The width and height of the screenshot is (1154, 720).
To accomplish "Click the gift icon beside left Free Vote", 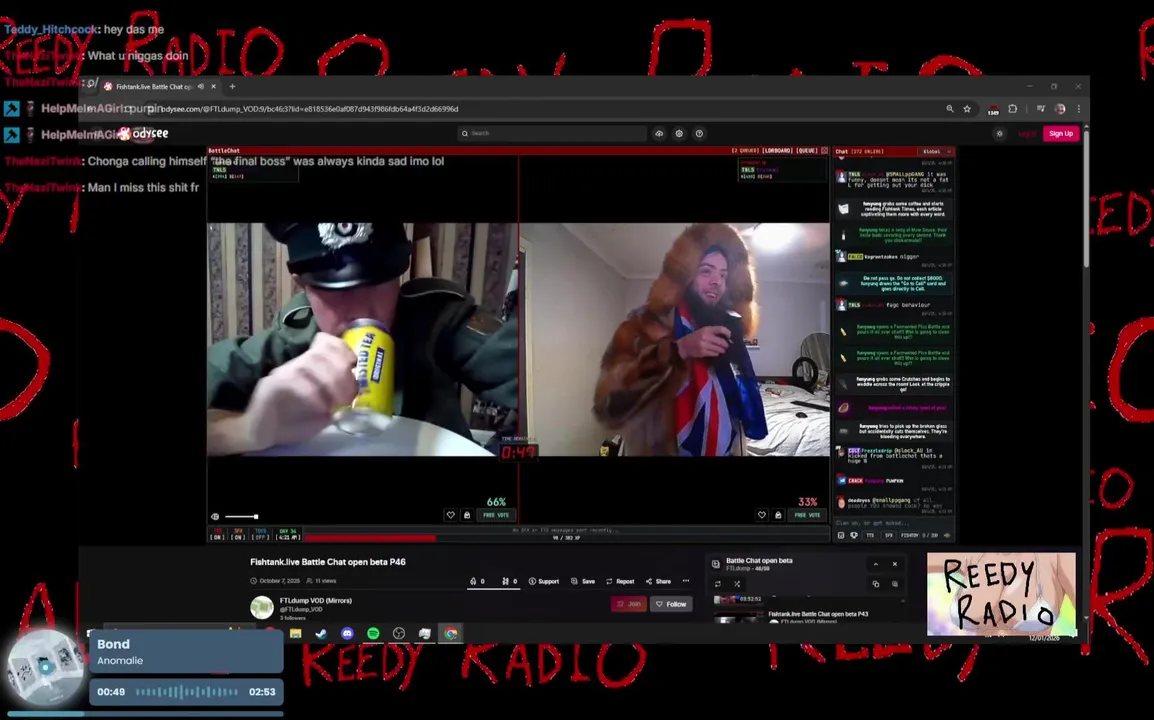I will point(467,515).
